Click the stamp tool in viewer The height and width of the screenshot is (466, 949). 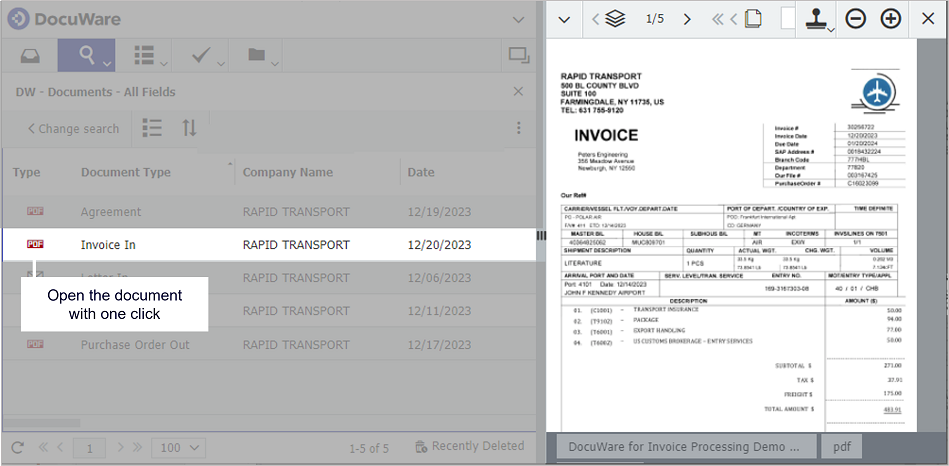coord(820,19)
